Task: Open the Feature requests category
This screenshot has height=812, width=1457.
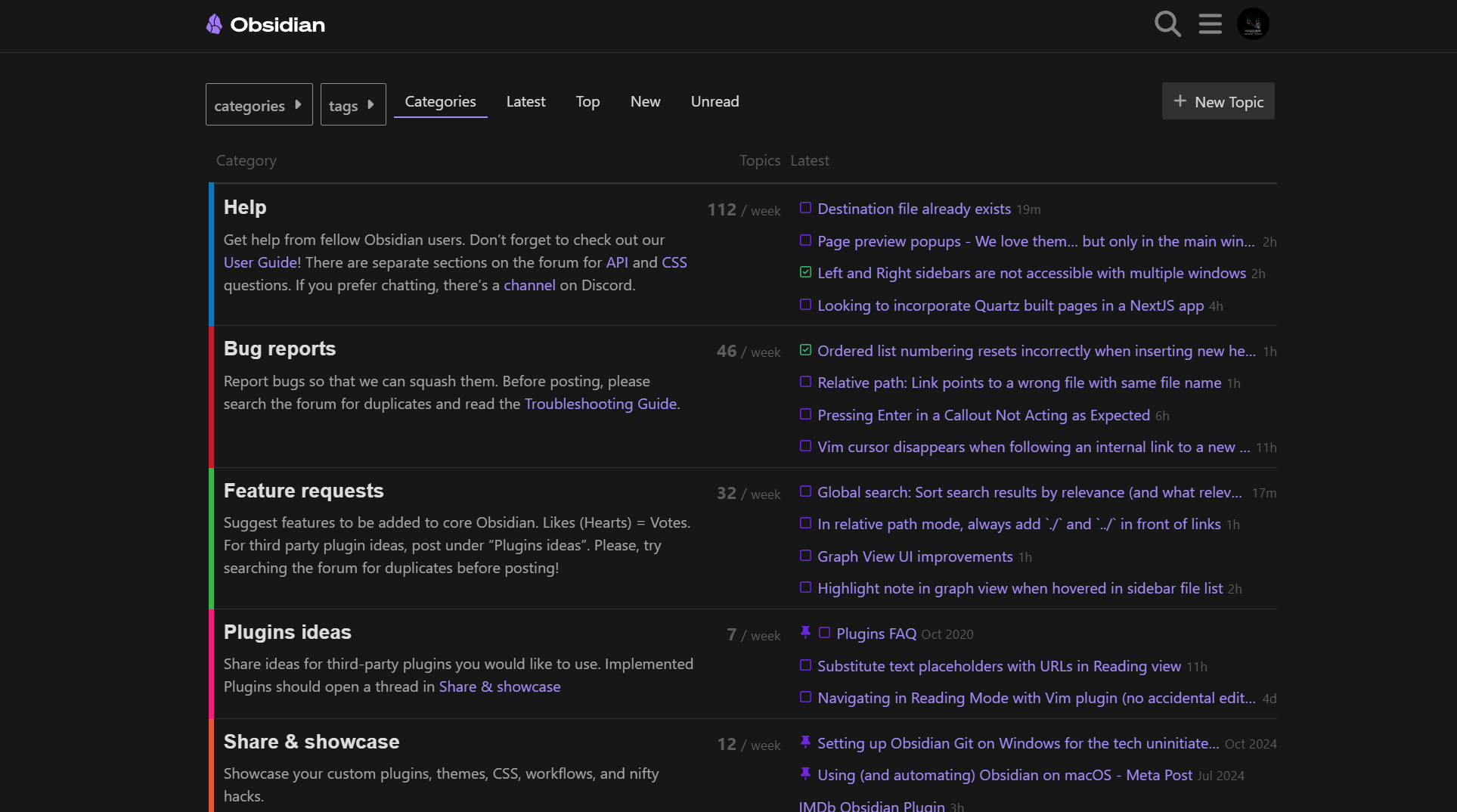Action: [x=303, y=491]
